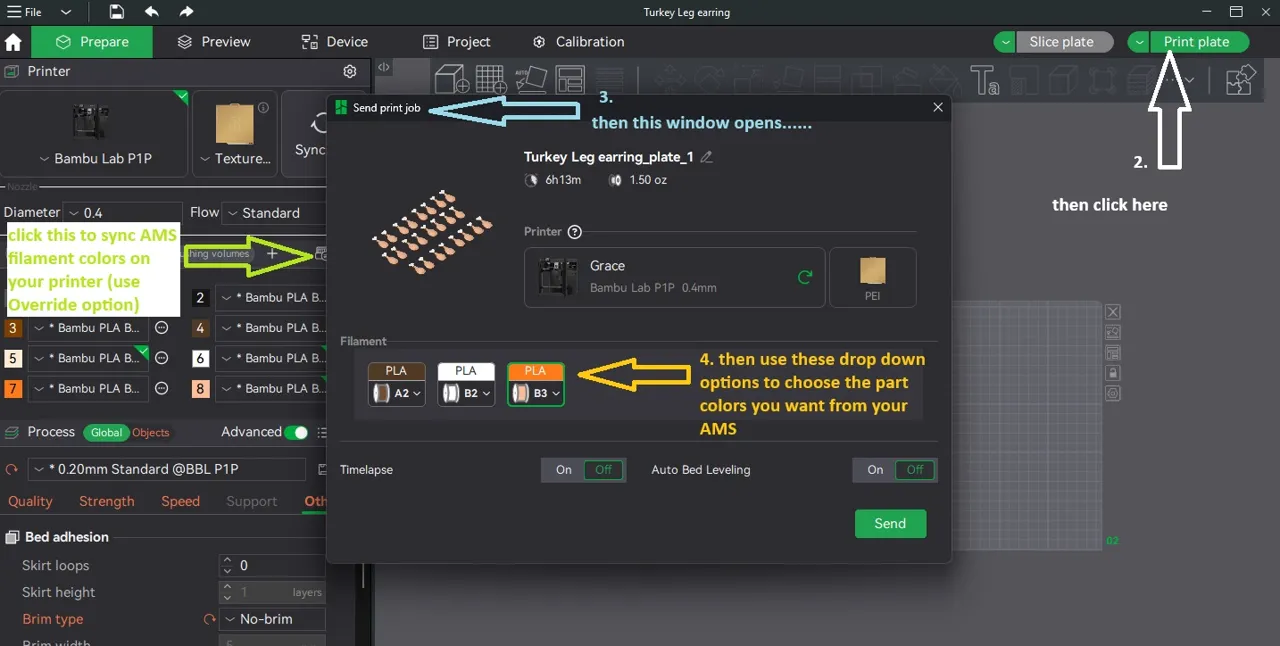Screen dimensions: 1280x646
Task: Click the Home icon
Action: coord(14,42)
